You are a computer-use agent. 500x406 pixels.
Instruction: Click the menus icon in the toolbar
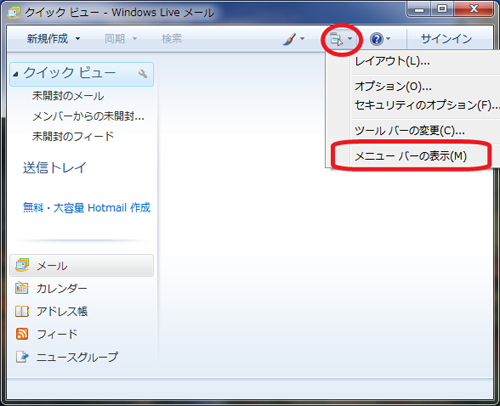pos(336,40)
